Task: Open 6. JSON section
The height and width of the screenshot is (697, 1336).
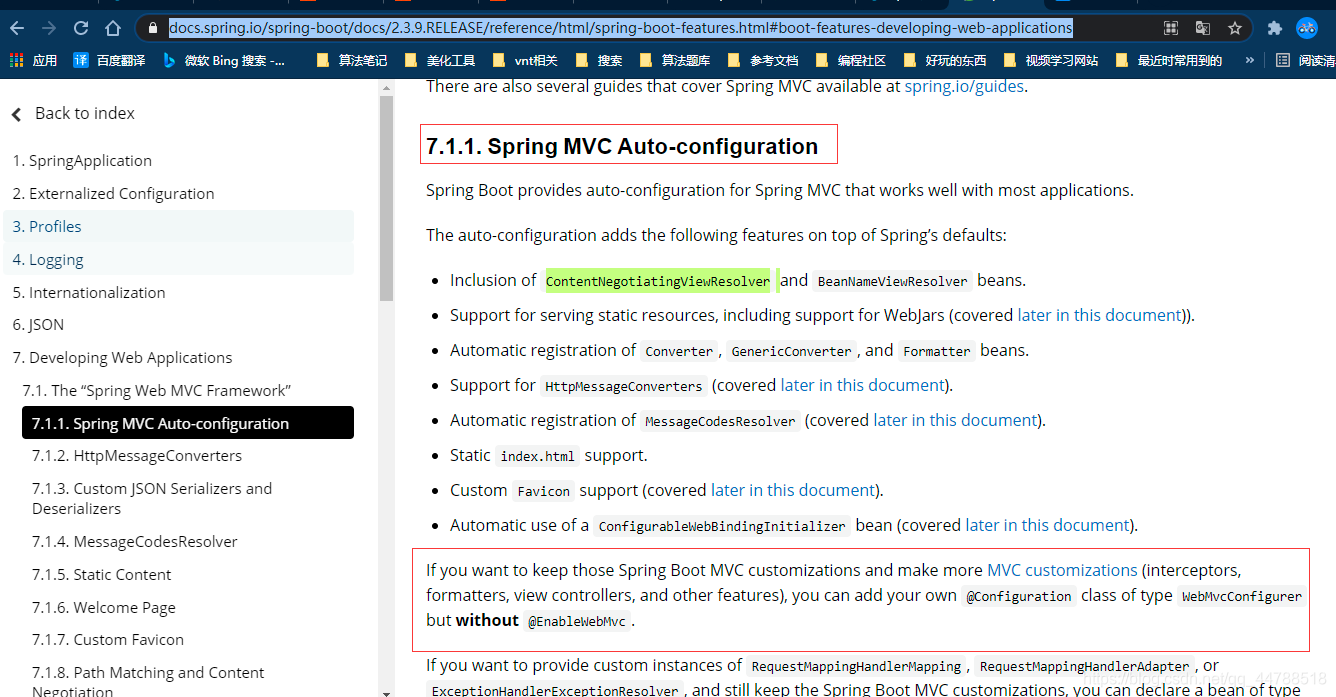Action: click(x=38, y=325)
